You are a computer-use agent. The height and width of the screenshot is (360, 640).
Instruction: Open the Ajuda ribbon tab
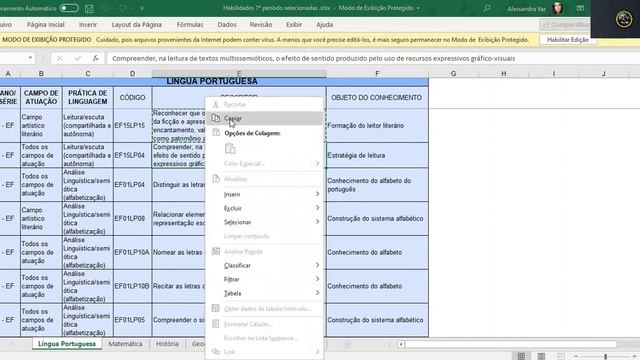pyautogui.click(x=324, y=24)
